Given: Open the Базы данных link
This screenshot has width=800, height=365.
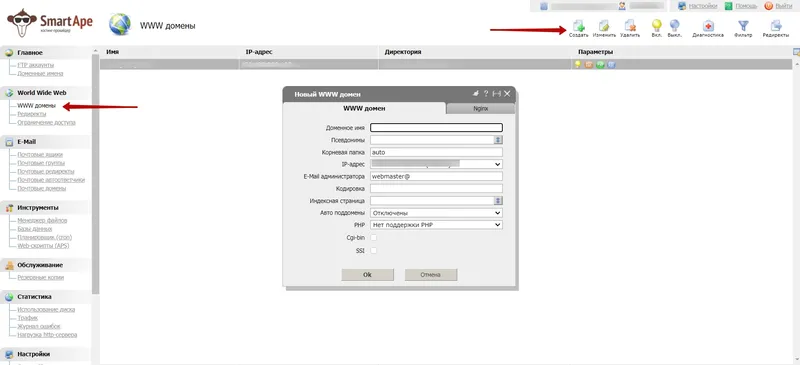Looking at the screenshot, I should pos(35,229).
